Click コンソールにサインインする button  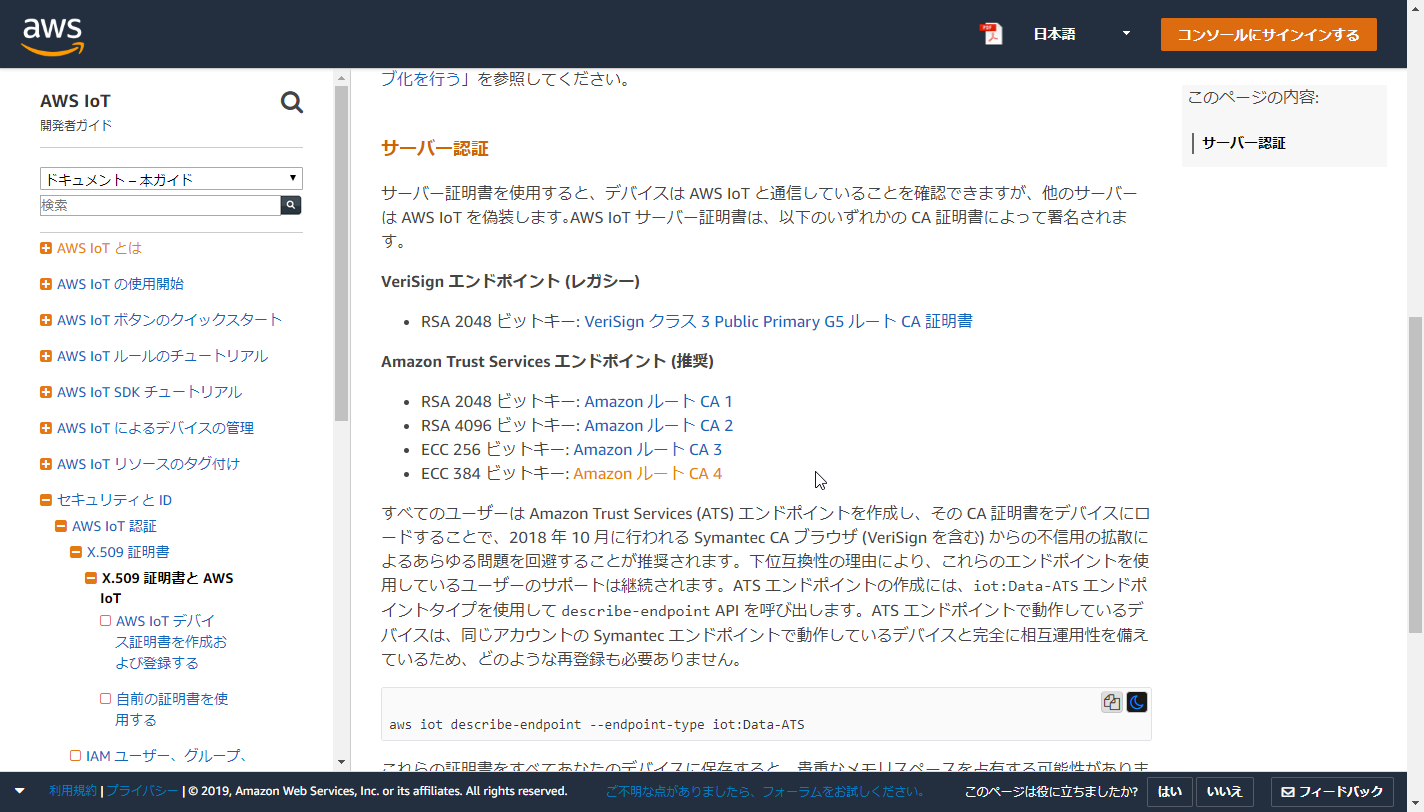click(1268, 33)
